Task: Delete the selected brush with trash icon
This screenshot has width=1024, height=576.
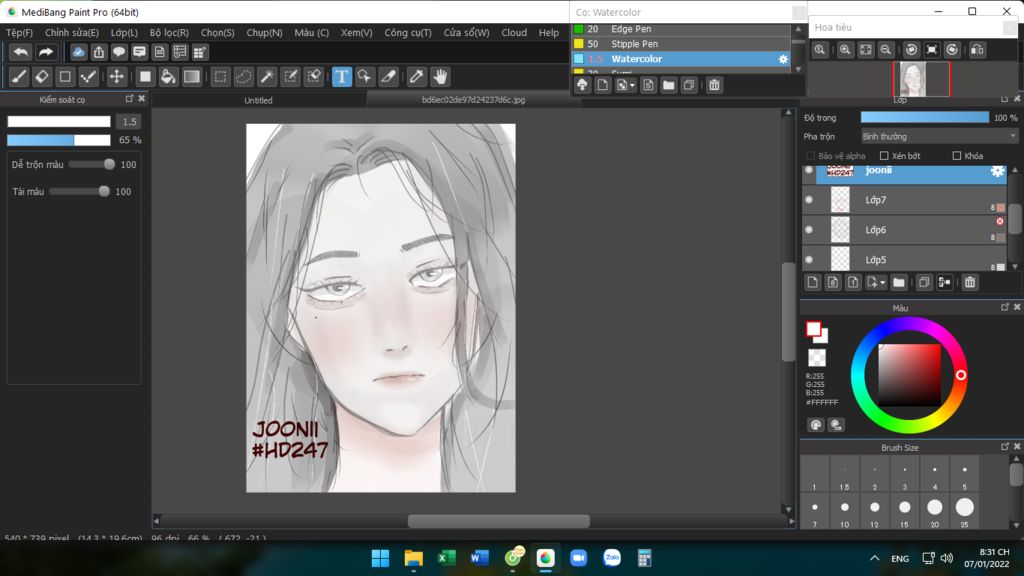Action: 714,85
